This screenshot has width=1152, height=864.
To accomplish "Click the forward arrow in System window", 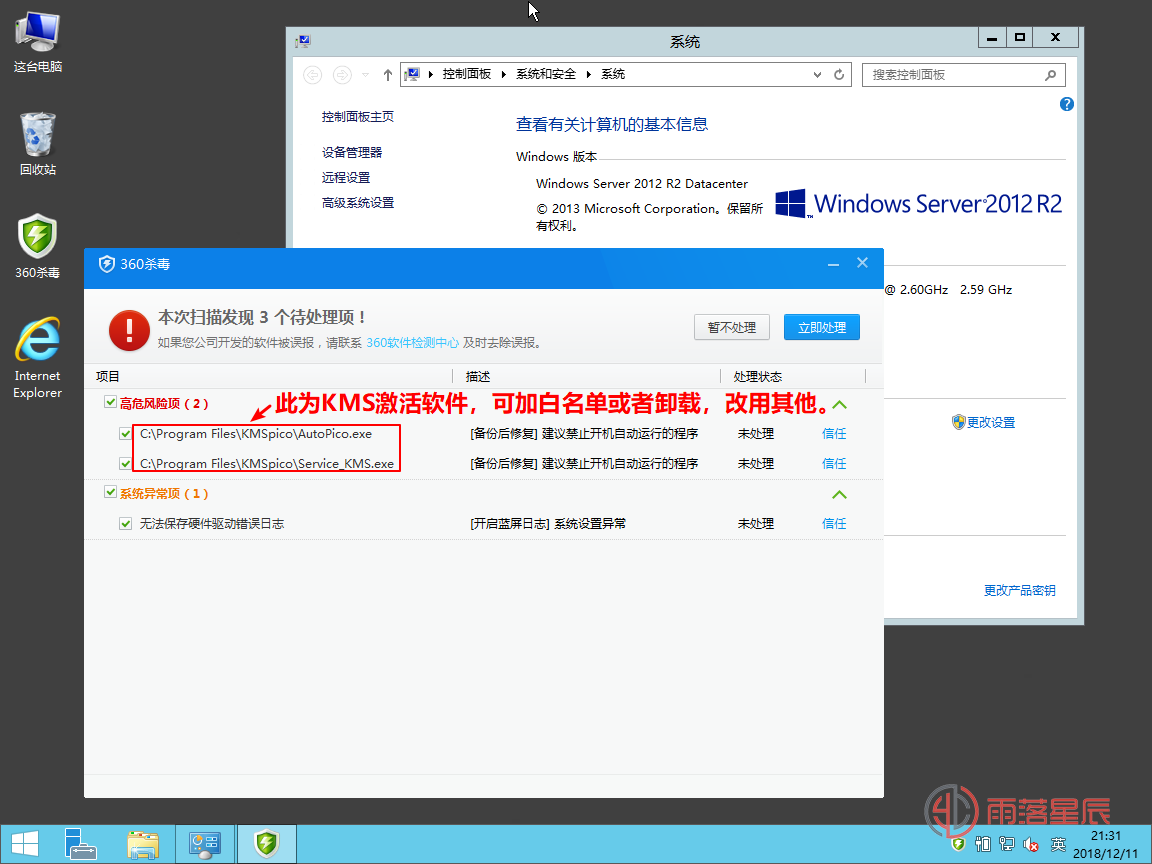I will [342, 74].
